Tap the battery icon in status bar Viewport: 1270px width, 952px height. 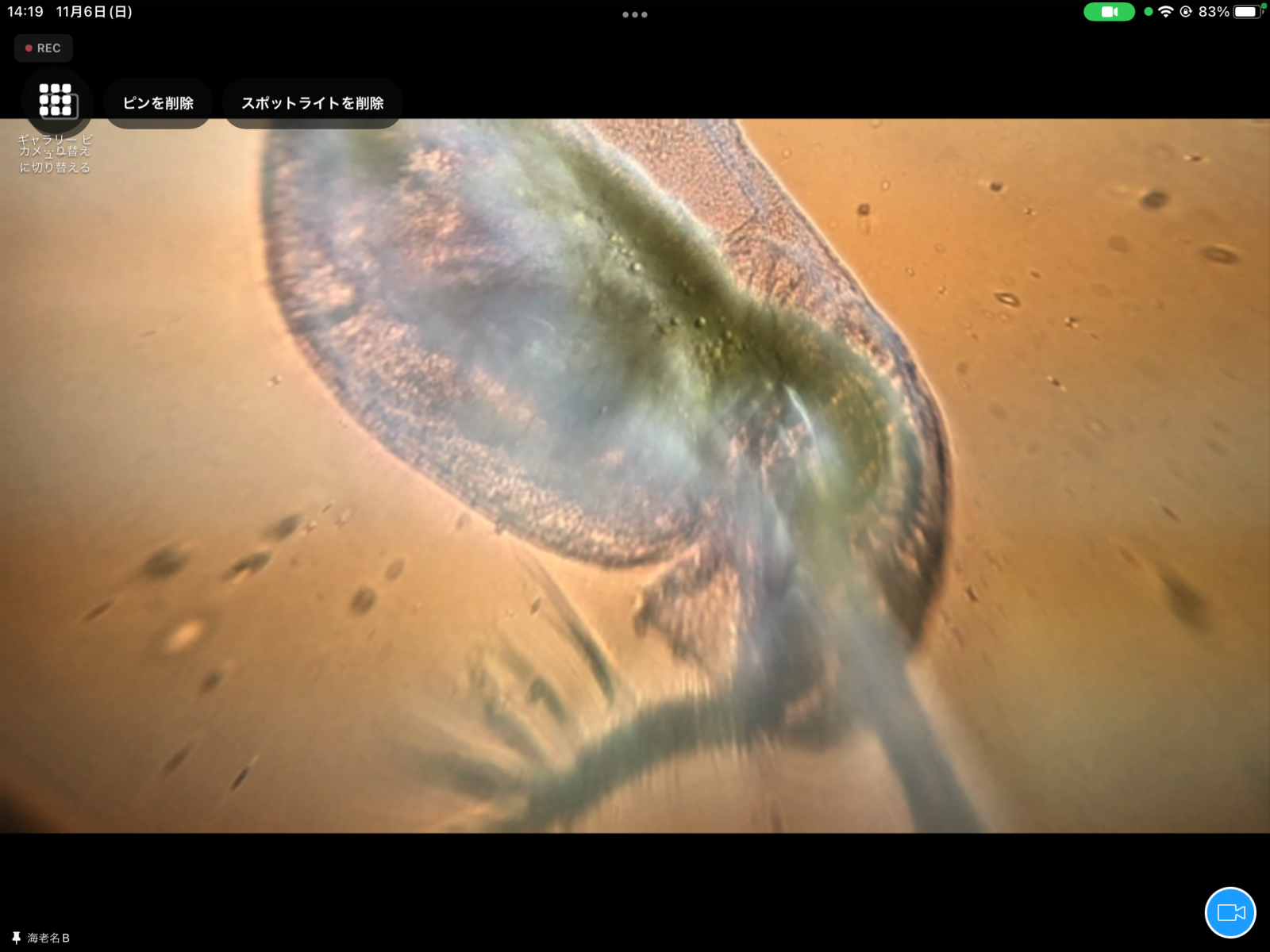point(1247,12)
